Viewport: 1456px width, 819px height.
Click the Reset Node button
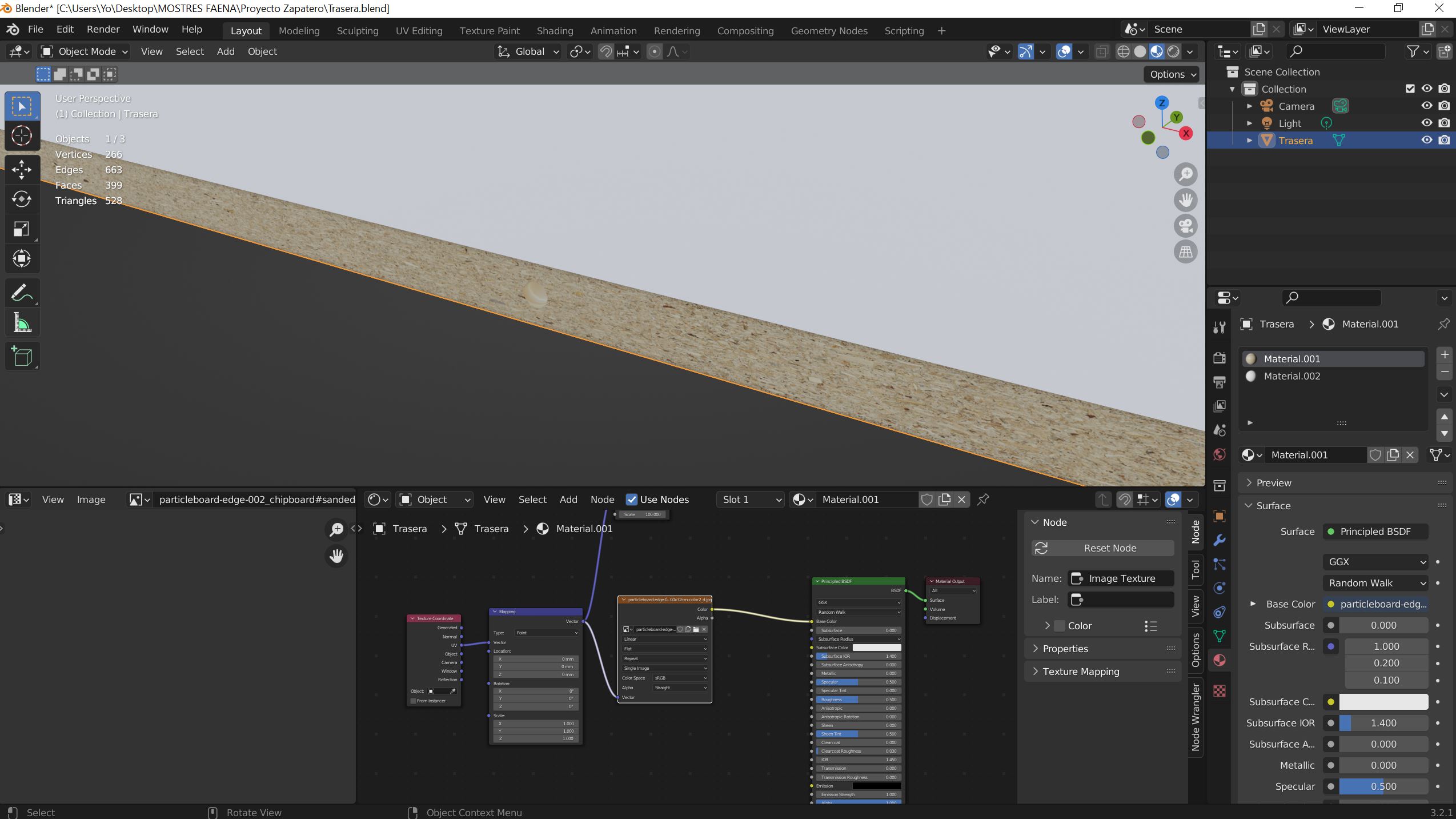click(x=1102, y=548)
